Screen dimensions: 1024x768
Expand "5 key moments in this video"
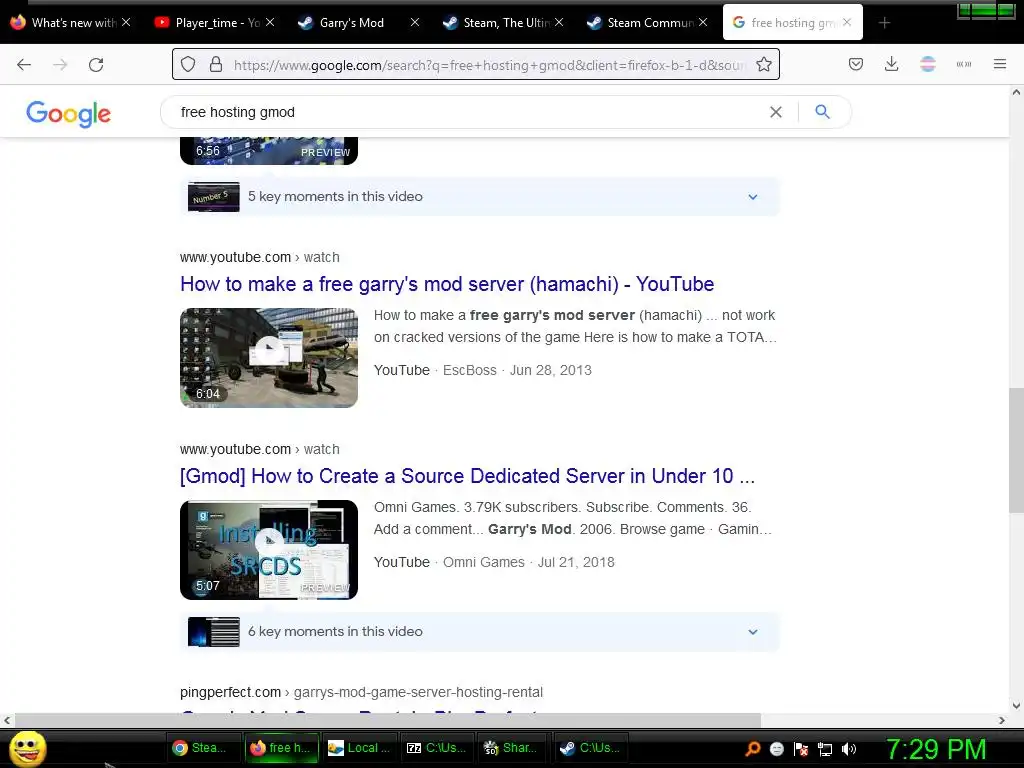pyautogui.click(x=479, y=197)
